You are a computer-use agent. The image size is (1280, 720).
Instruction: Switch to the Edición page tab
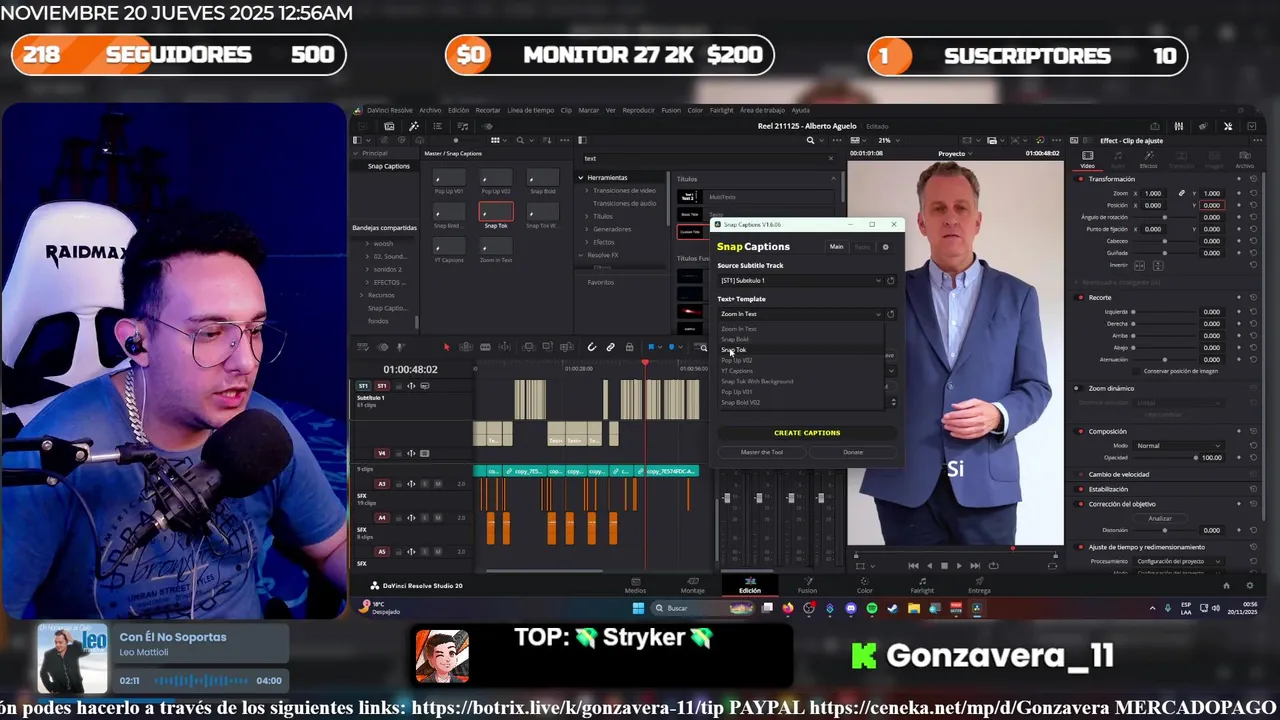click(749, 586)
